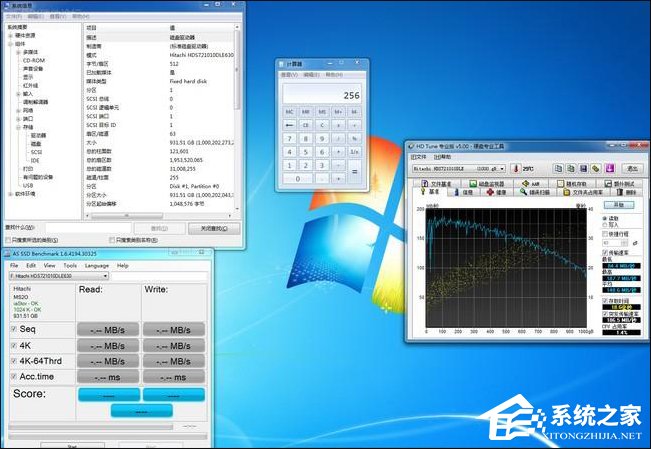This screenshot has height=449, width=651.
Task: Uncheck the Seq test checkbox
Action: (14, 329)
